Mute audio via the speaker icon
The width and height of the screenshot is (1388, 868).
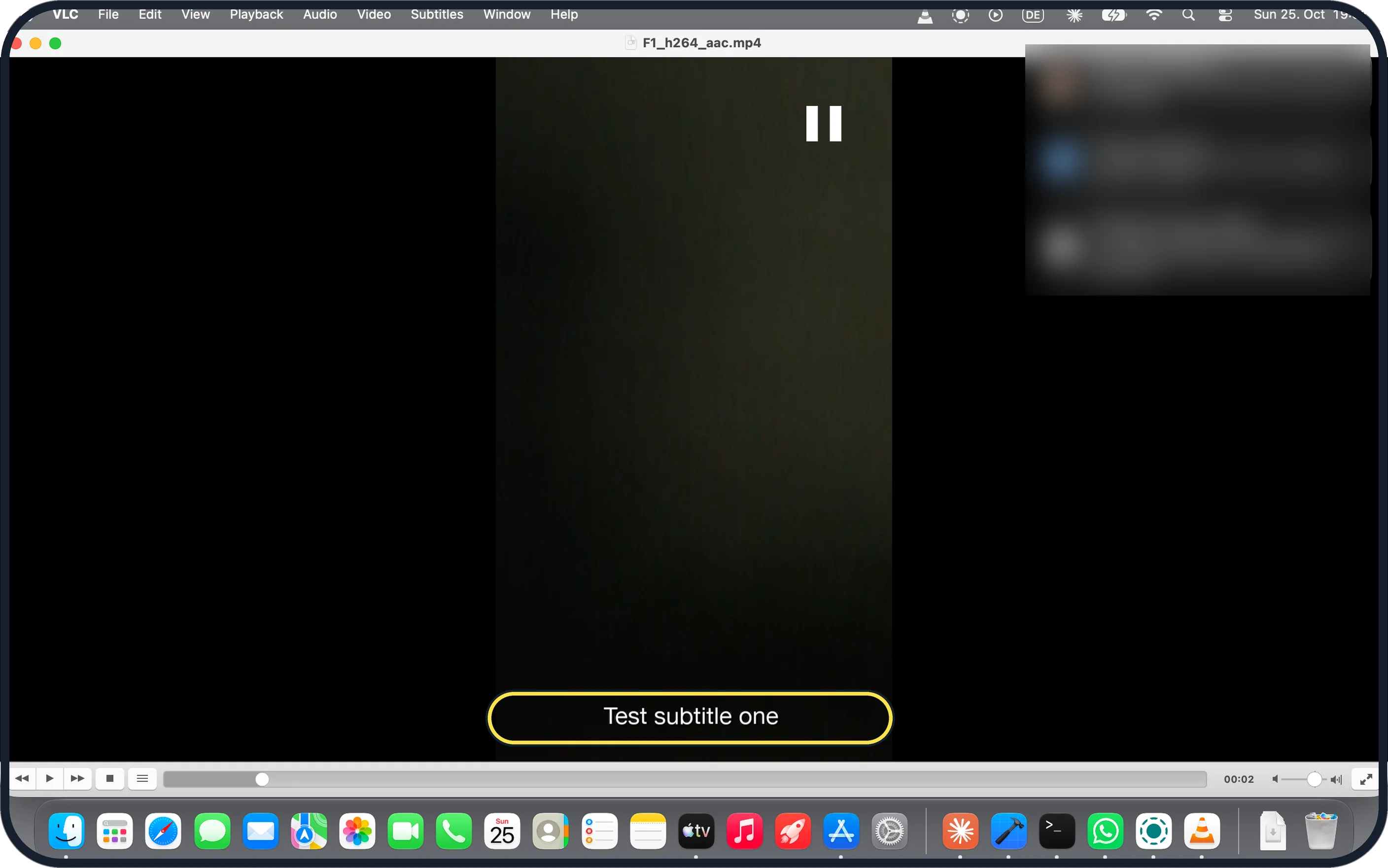point(1275,779)
